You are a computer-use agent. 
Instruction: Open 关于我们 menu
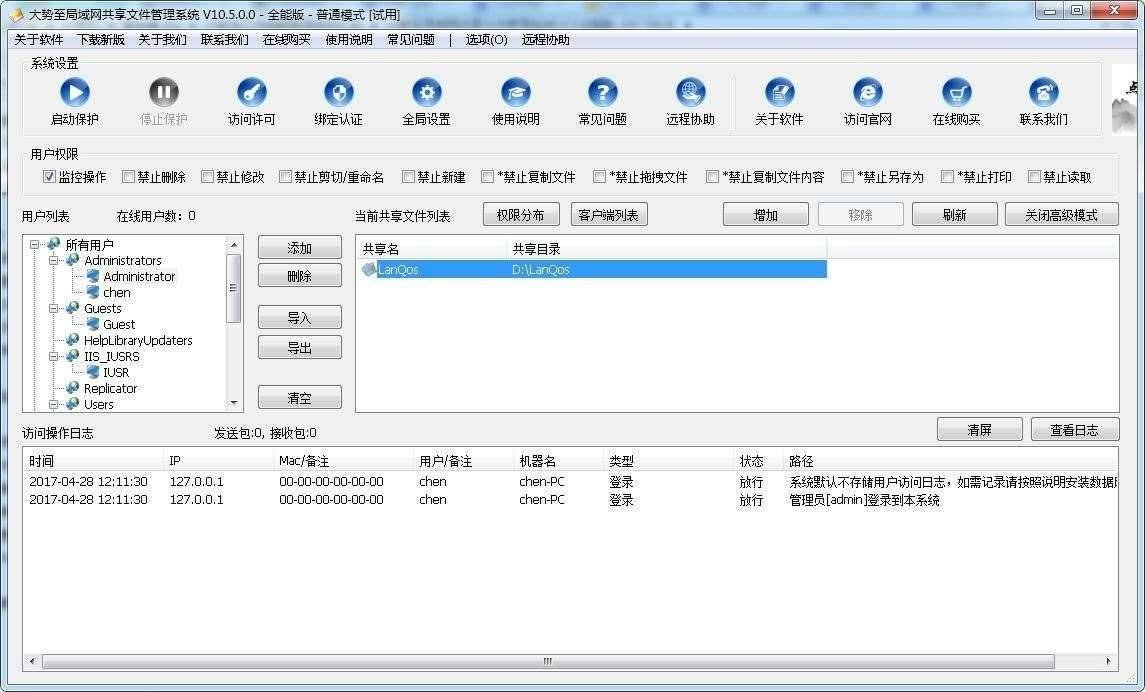pos(162,39)
